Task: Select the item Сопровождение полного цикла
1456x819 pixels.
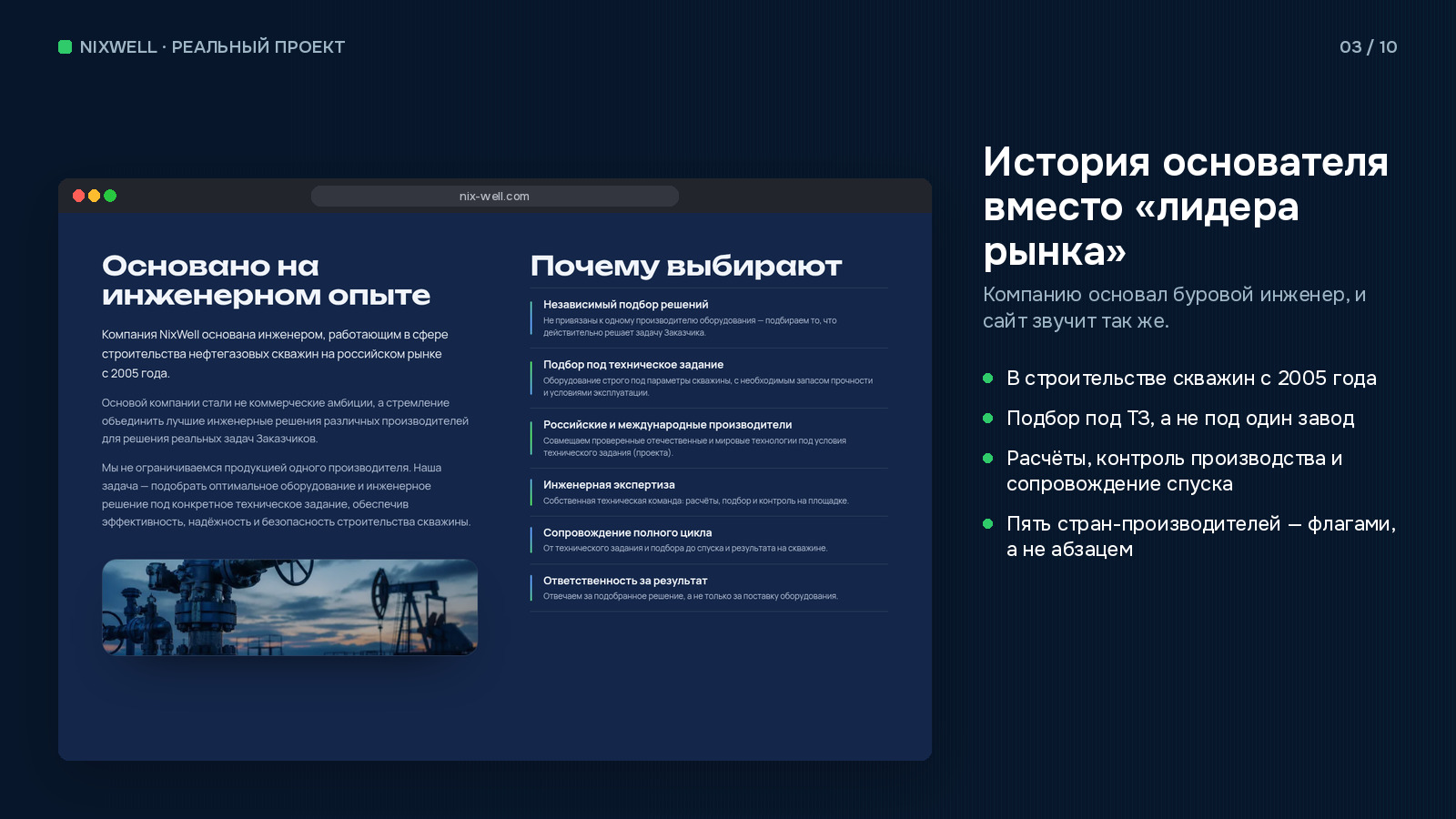Action: pyautogui.click(x=709, y=541)
